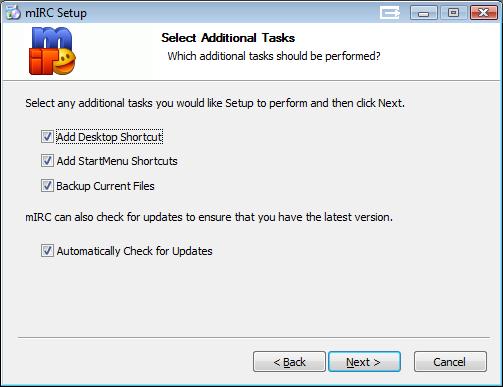
Task: Disable the Backup Current Files checkbox
Action: coord(47,186)
